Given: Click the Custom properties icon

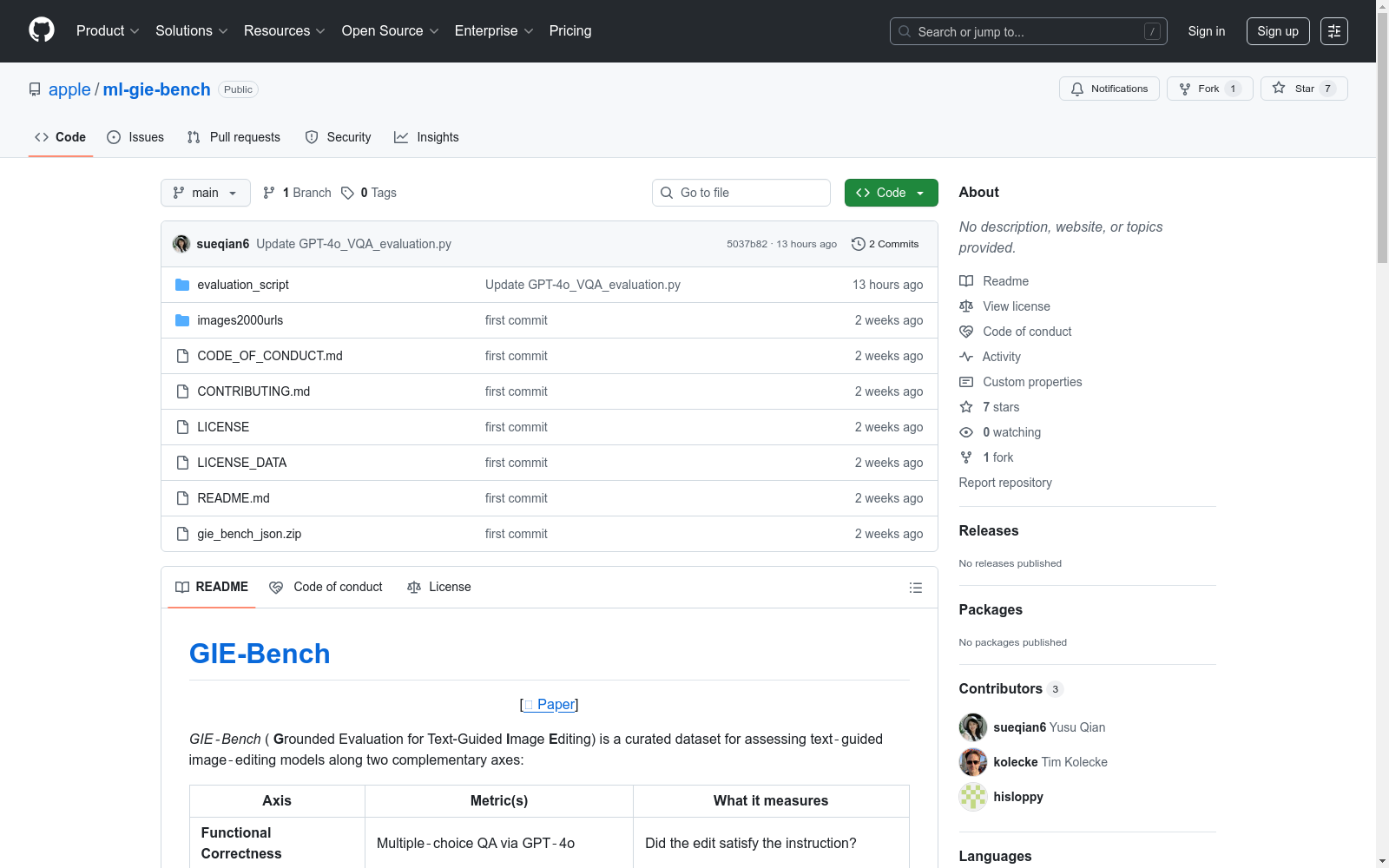Looking at the screenshot, I should tap(966, 382).
